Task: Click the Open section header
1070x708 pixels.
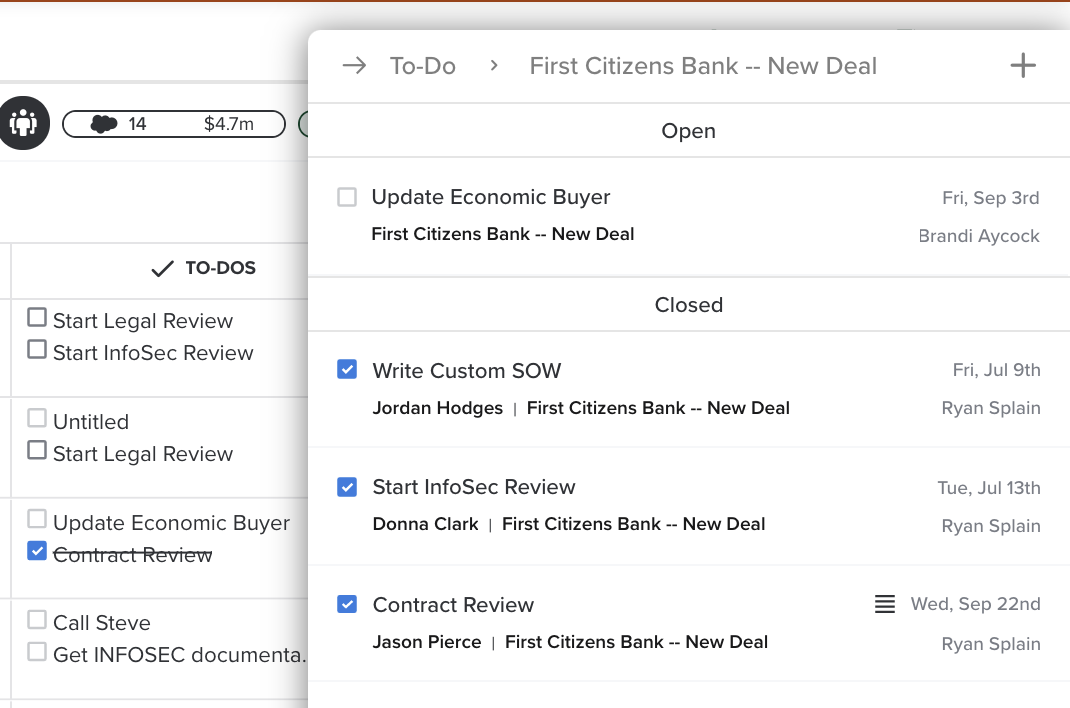Action: pos(689,131)
